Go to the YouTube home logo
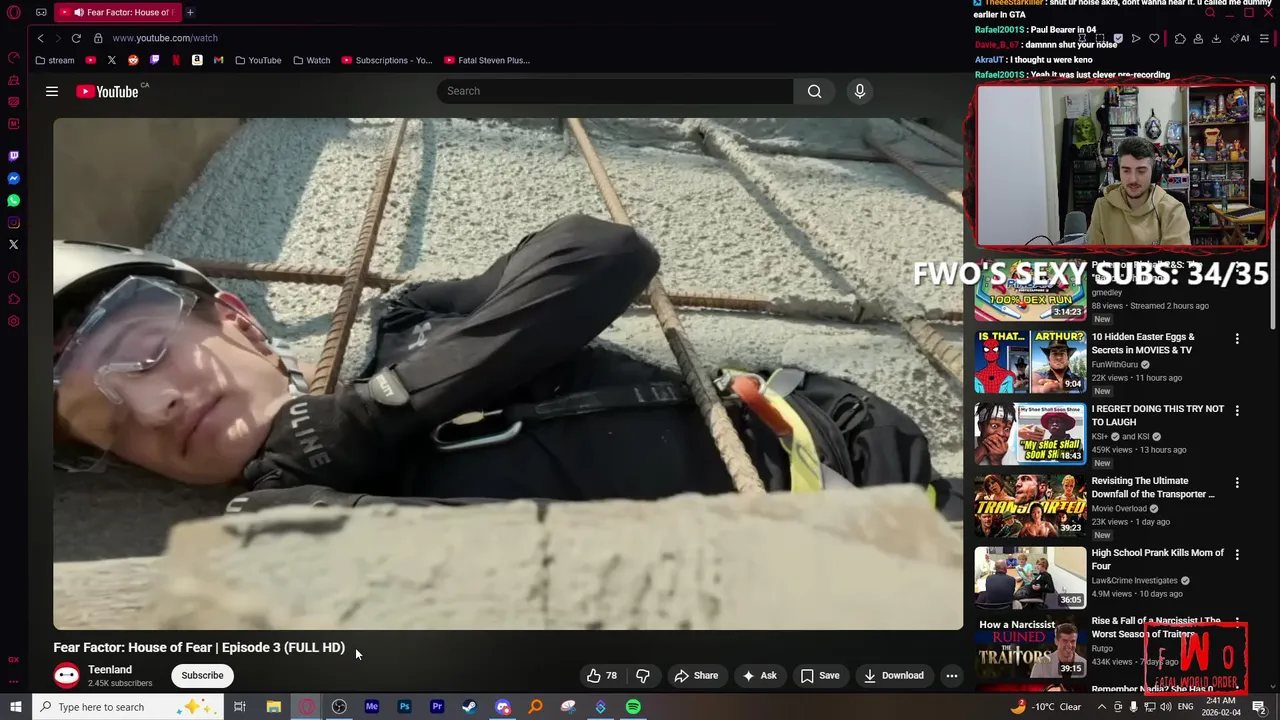Screen dimensions: 1280x720 (x=108, y=91)
